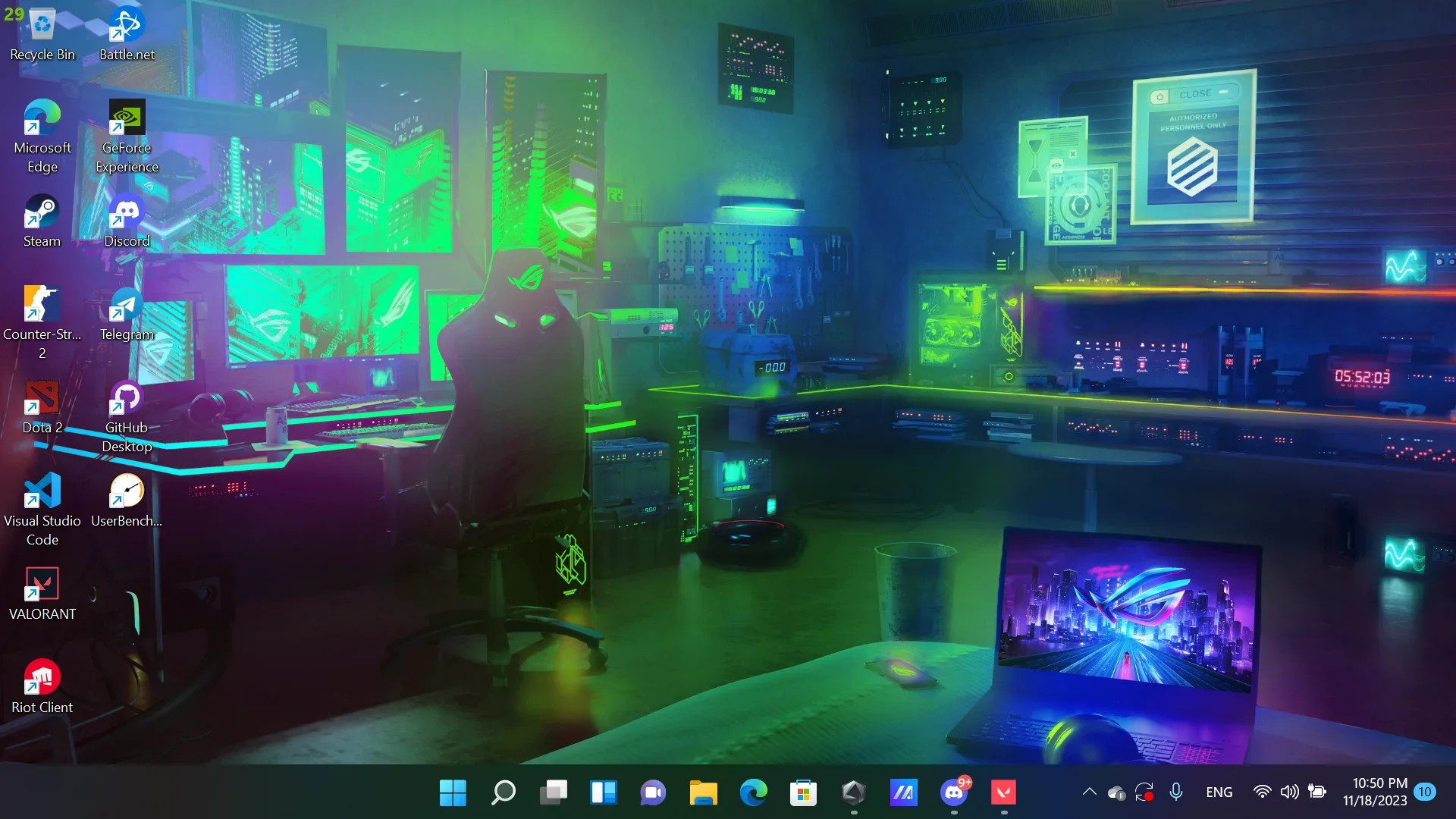Click the GitHub Desktop icon
The width and height of the screenshot is (1456, 819).
pos(127,416)
